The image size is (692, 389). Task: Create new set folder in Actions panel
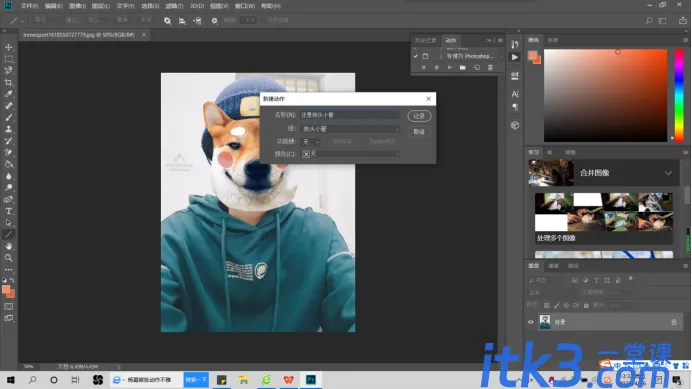coord(463,68)
